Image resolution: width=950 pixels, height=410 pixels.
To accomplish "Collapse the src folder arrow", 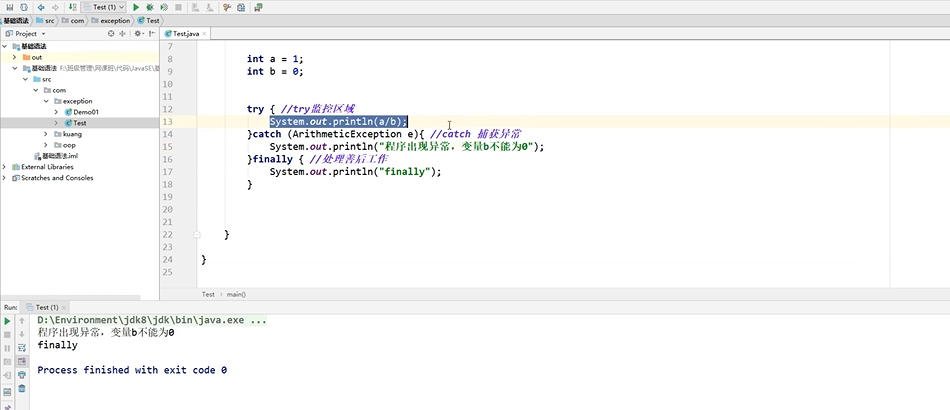I will [25, 79].
